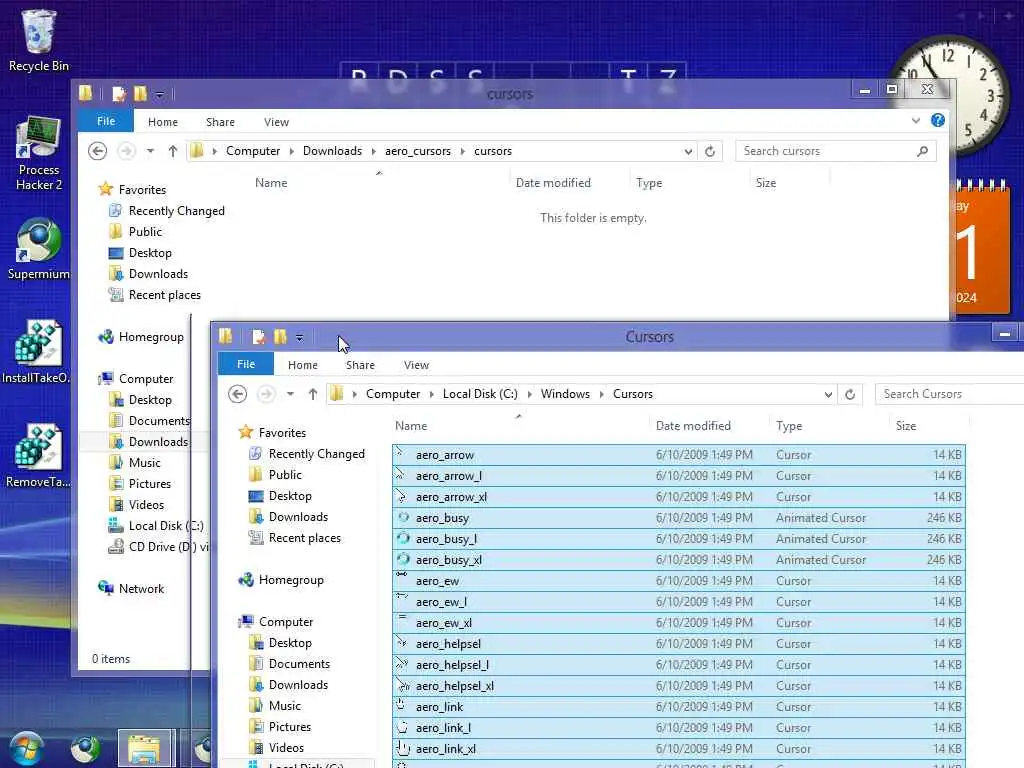This screenshot has width=1024, height=768.
Task: Select Local Disk (C:) in back window pane
Action: [166, 526]
